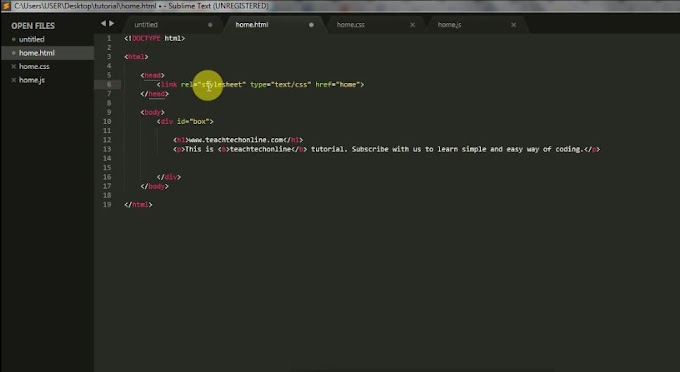This screenshot has width=680, height=372.
Task: Click line number 19 in gutter
Action: [x=107, y=205]
